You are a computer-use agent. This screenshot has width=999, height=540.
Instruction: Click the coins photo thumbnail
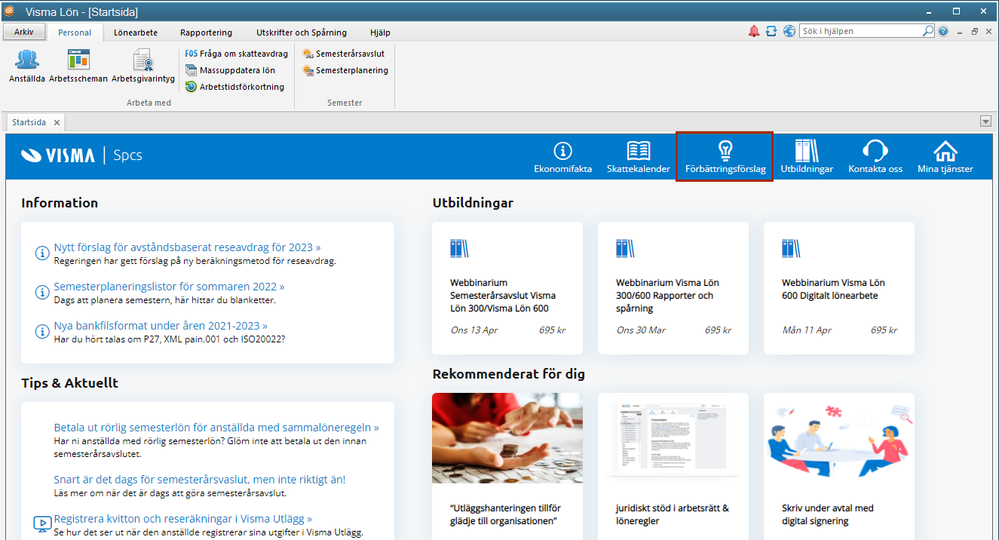click(x=507, y=438)
